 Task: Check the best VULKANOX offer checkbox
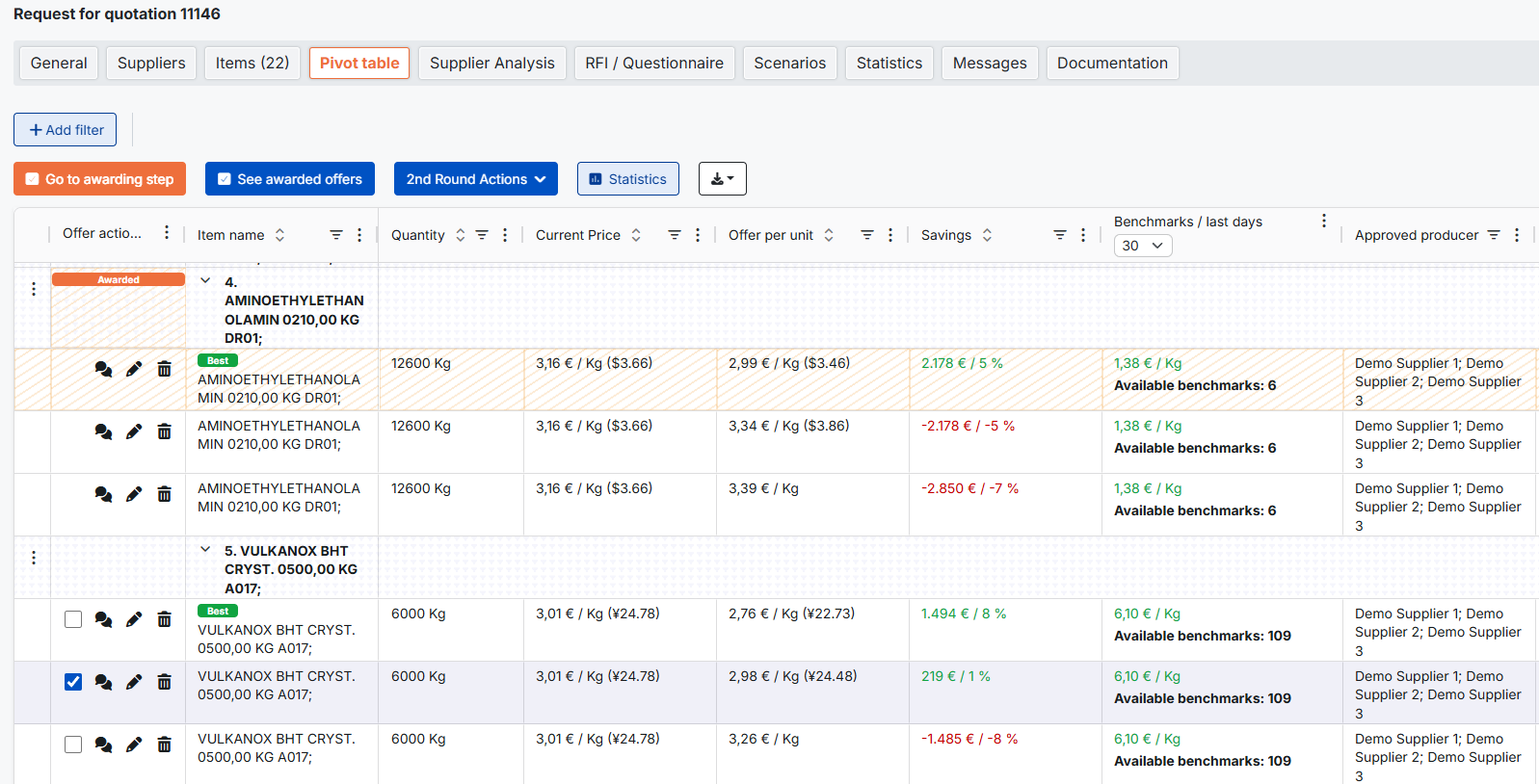click(x=73, y=619)
